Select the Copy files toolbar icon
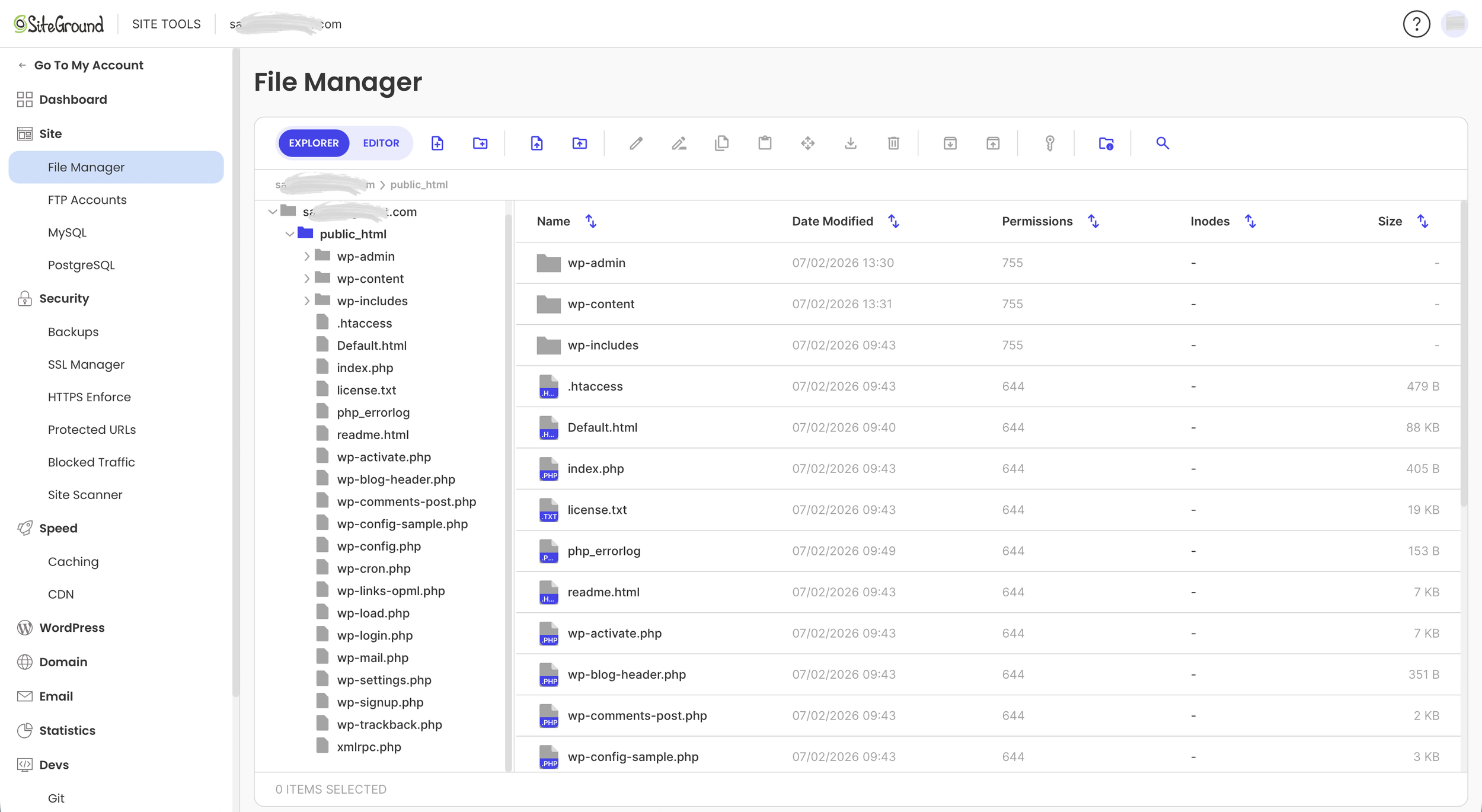This screenshot has height=812, width=1482. pyautogui.click(x=721, y=143)
